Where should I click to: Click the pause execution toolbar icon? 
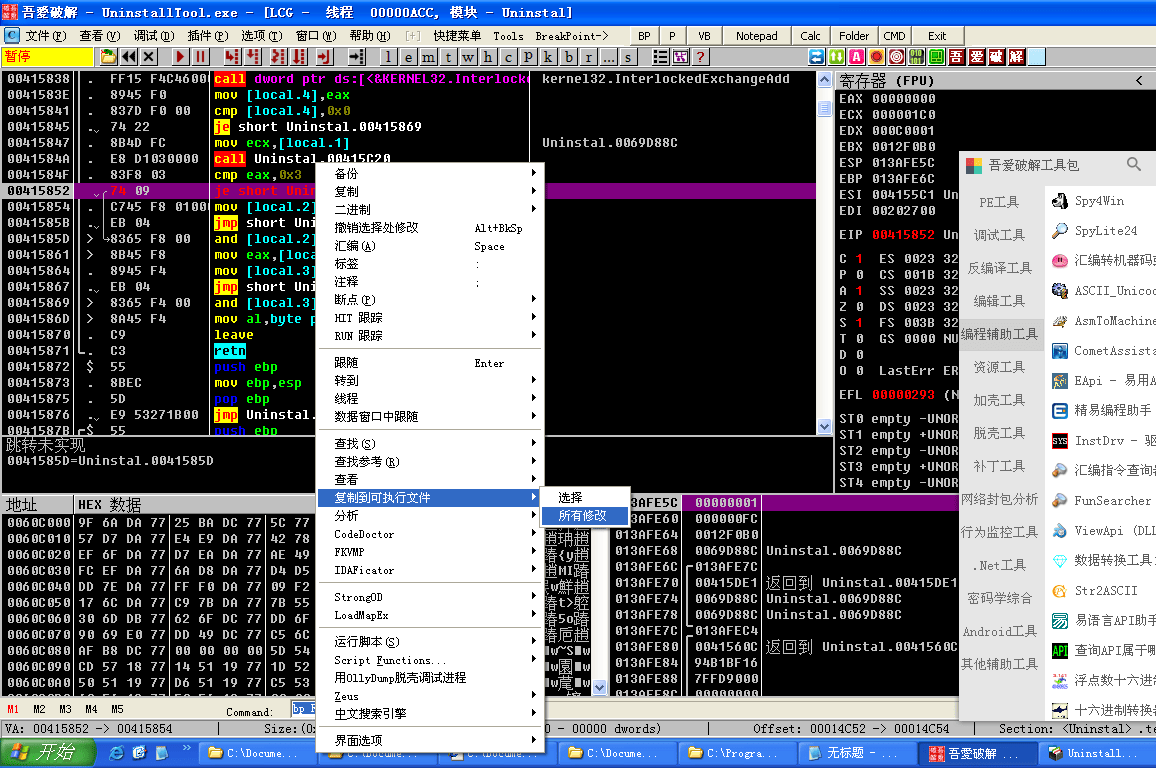pyautogui.click(x=201, y=57)
